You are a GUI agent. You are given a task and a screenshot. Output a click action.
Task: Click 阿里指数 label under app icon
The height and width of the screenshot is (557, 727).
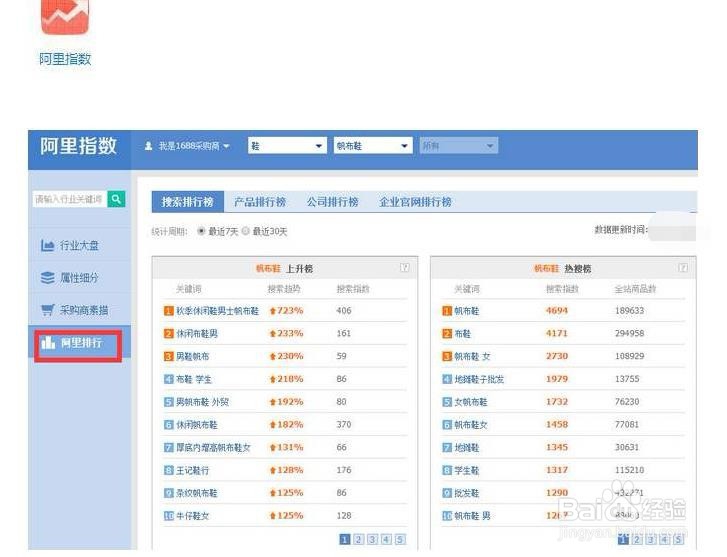(x=65, y=59)
